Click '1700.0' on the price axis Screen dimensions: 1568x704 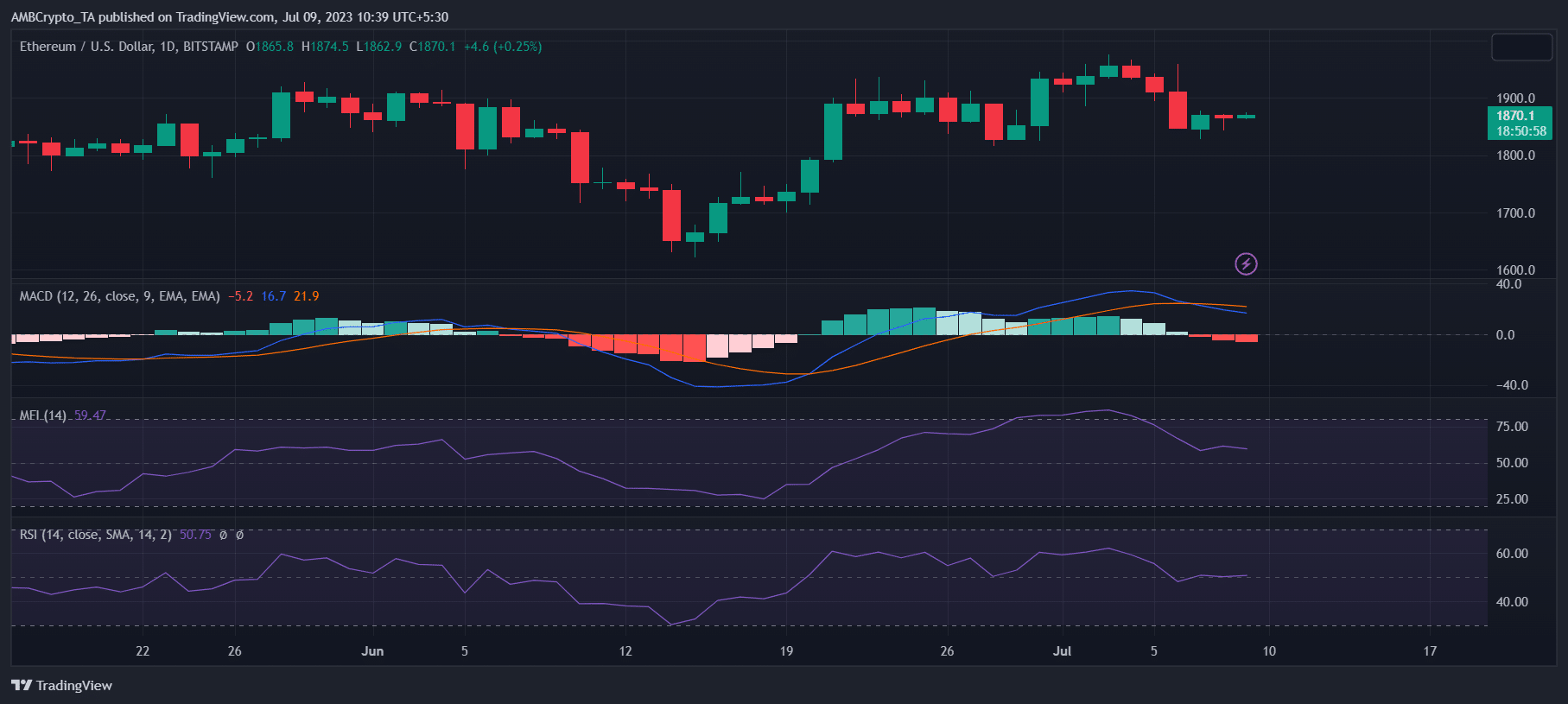pyautogui.click(x=1516, y=212)
